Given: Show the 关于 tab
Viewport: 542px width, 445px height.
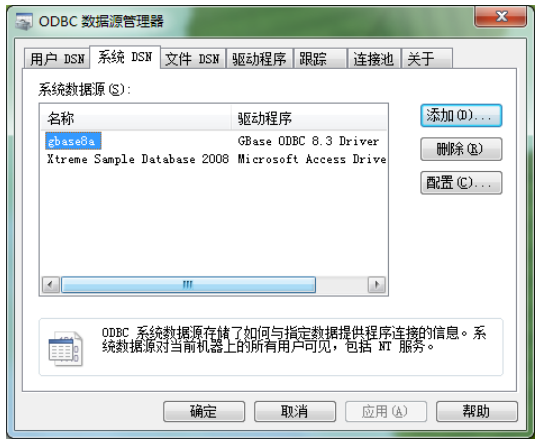Looking at the screenshot, I should [427, 58].
